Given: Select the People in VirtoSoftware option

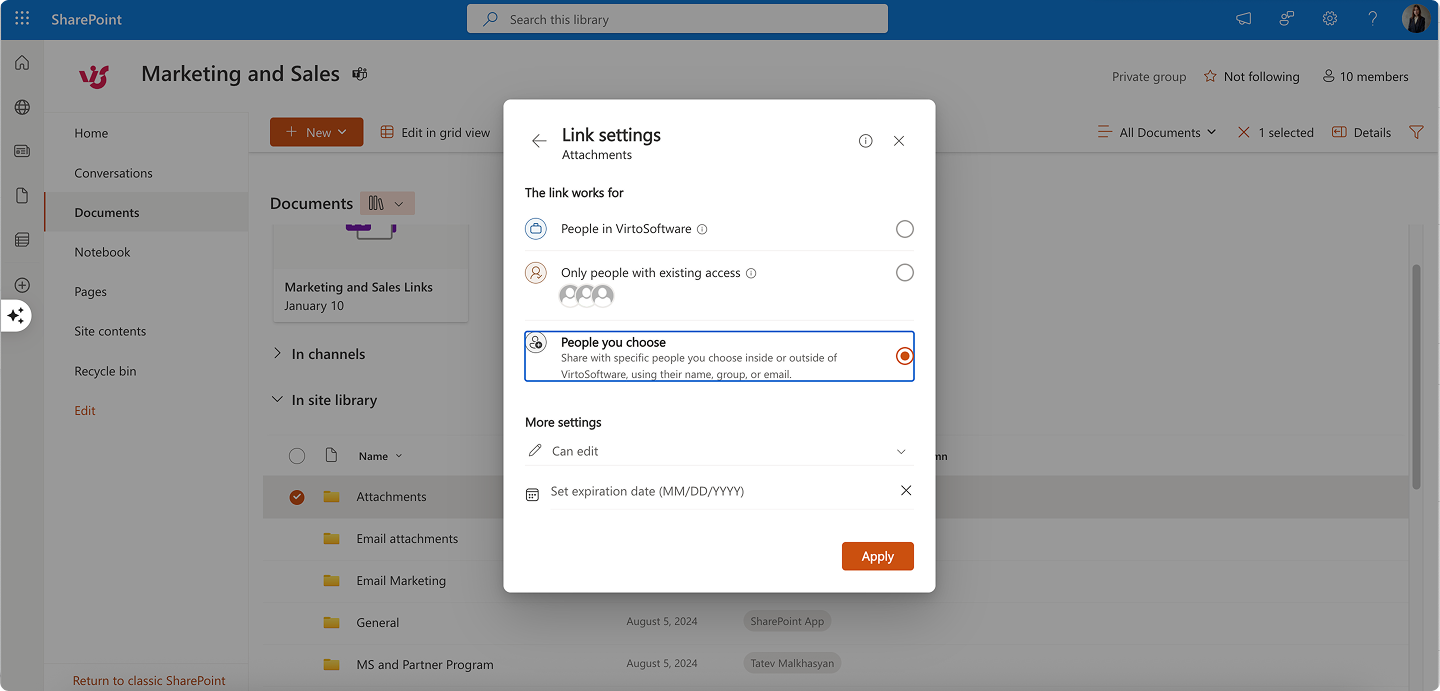Looking at the screenshot, I should (x=904, y=228).
